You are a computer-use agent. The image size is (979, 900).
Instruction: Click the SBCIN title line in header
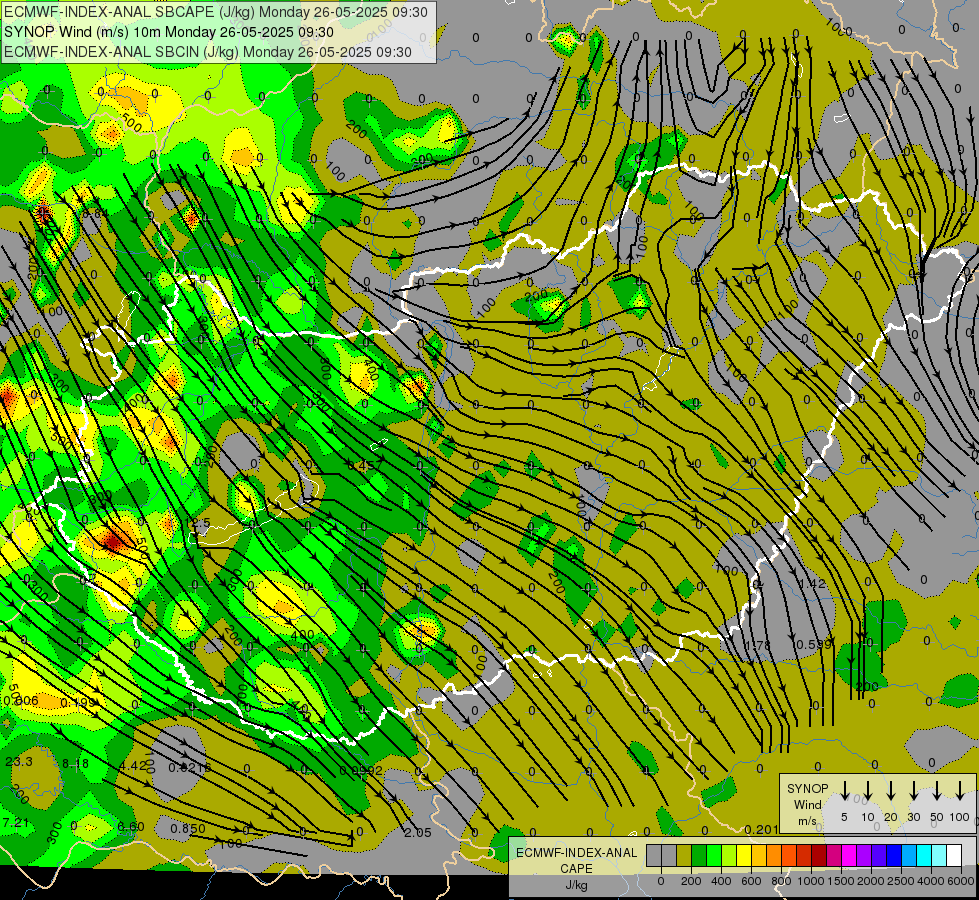pos(208,52)
